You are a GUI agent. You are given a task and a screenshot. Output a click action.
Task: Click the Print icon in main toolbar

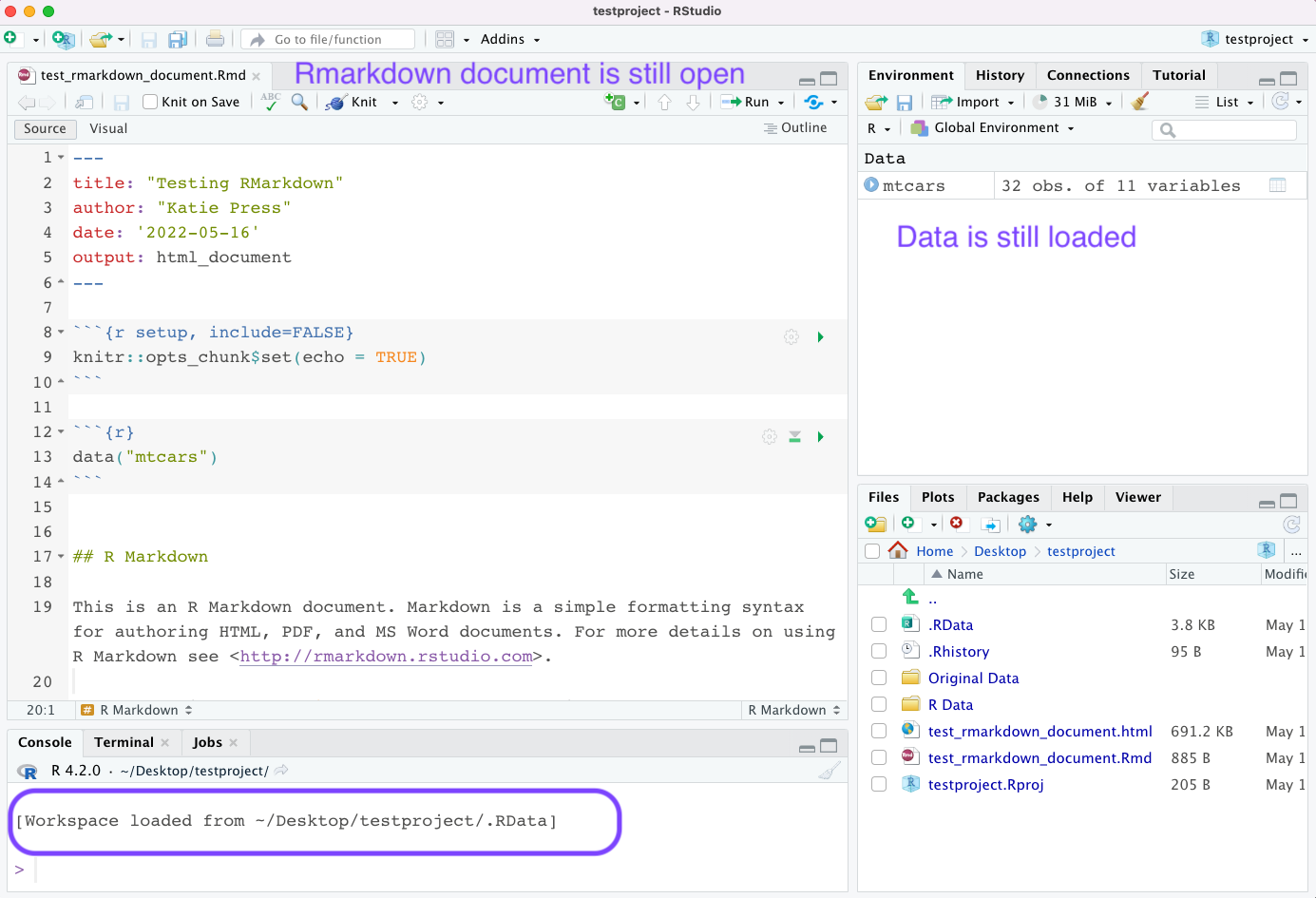[x=216, y=39]
